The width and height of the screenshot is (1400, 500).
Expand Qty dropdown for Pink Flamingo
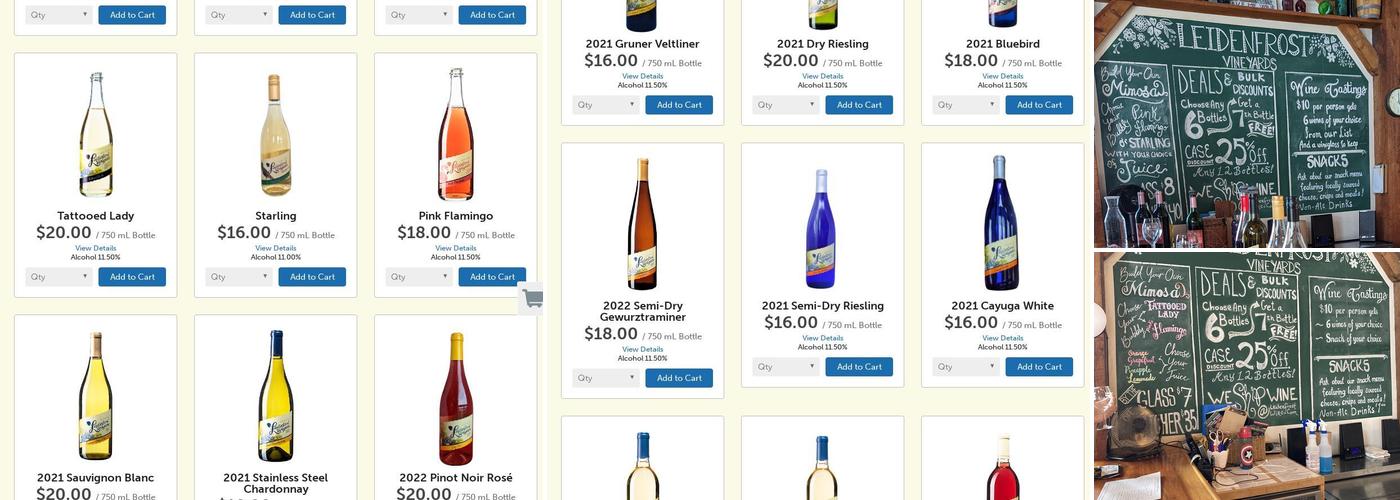click(x=419, y=277)
